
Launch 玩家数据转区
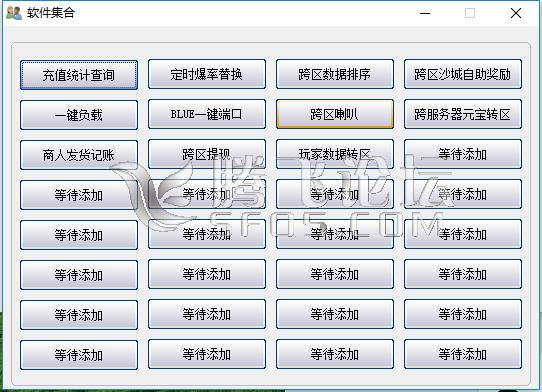point(335,154)
